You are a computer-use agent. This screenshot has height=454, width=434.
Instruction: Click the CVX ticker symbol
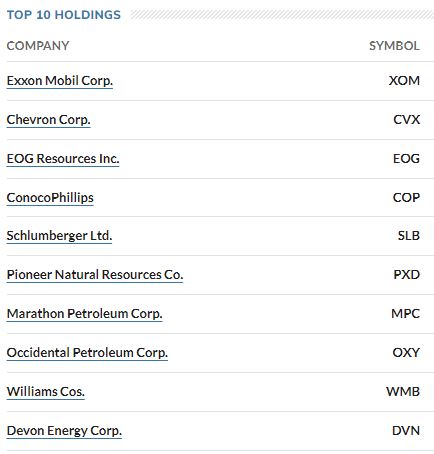tap(406, 120)
